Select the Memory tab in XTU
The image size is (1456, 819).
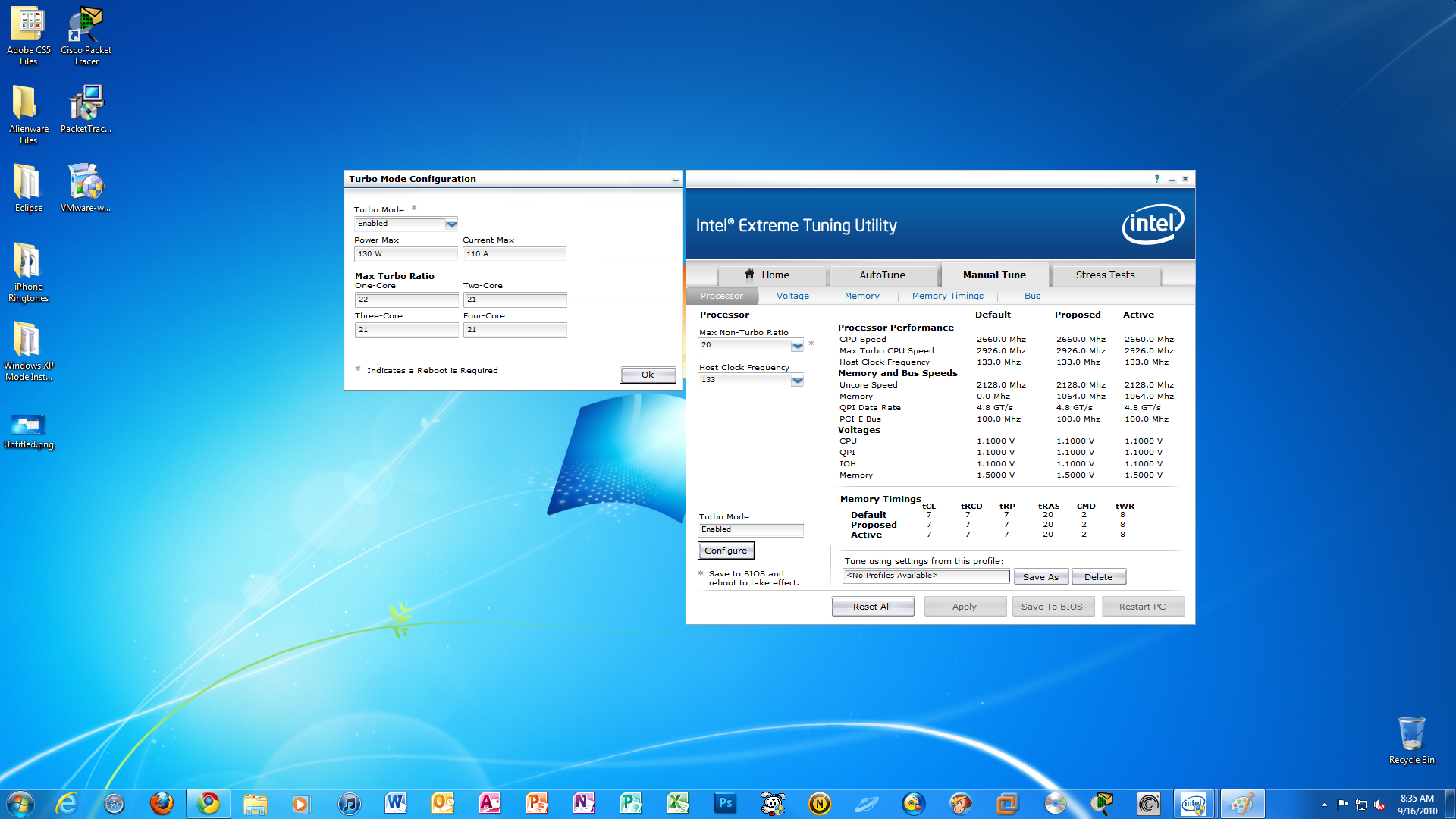click(861, 295)
